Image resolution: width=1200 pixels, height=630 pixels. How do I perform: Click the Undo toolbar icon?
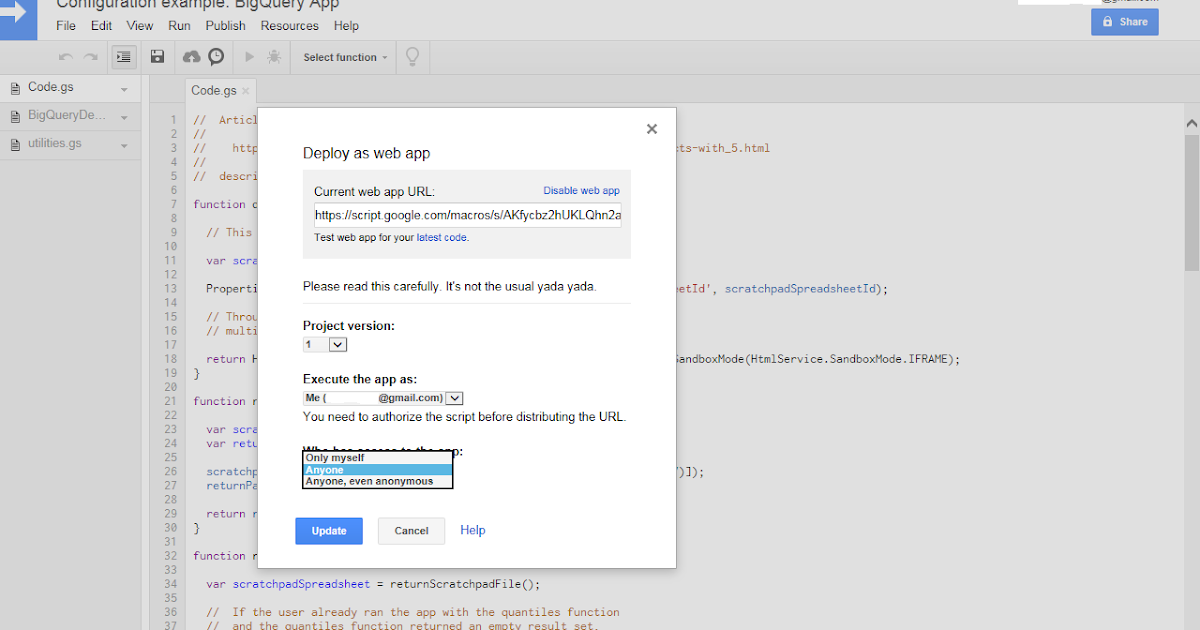(x=65, y=57)
